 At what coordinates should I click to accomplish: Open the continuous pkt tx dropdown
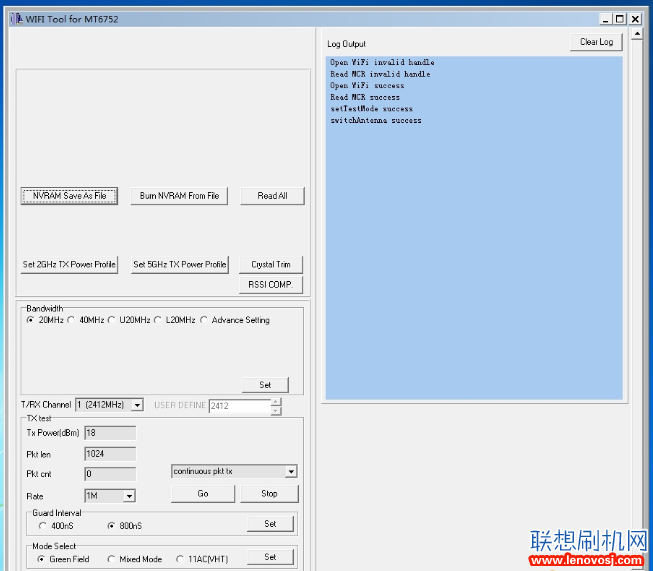click(291, 471)
